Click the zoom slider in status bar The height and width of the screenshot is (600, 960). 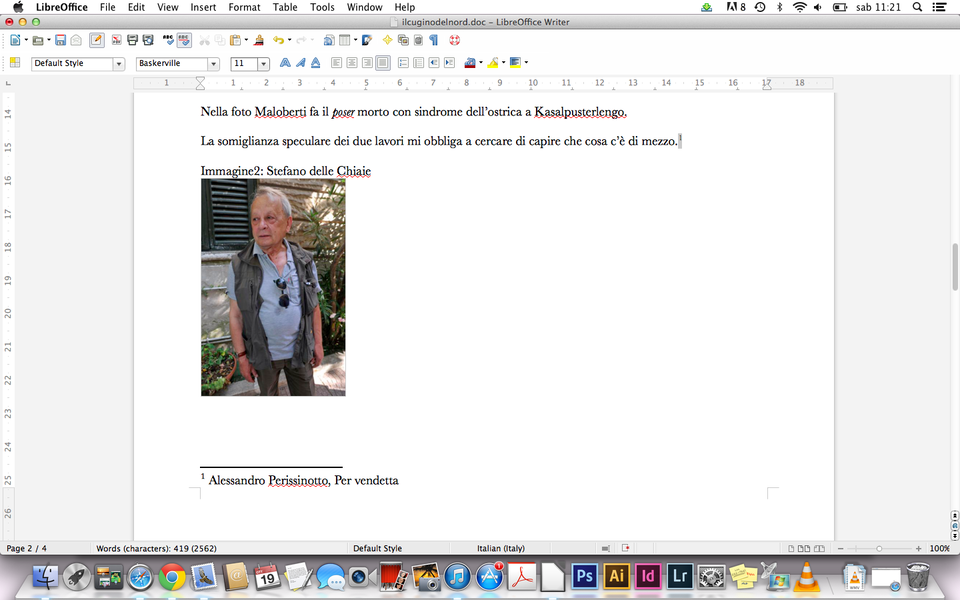pyautogui.click(x=879, y=548)
